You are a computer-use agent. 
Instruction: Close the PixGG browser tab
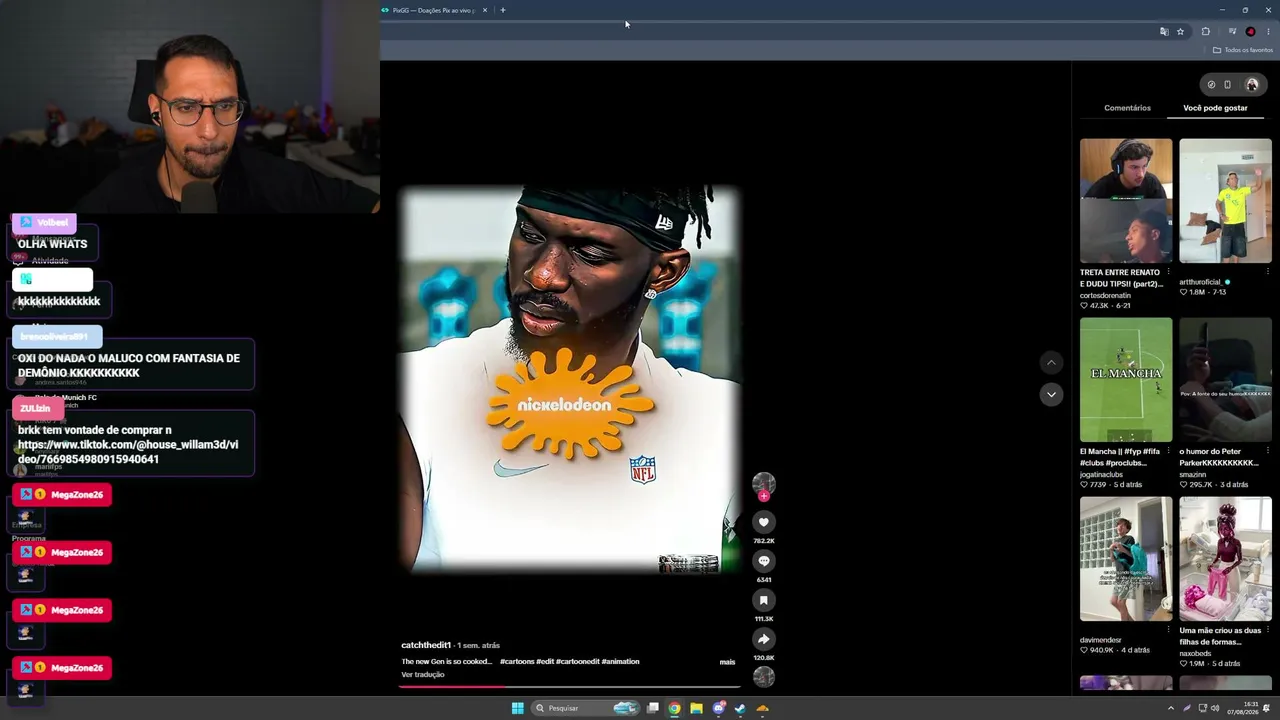pos(485,10)
